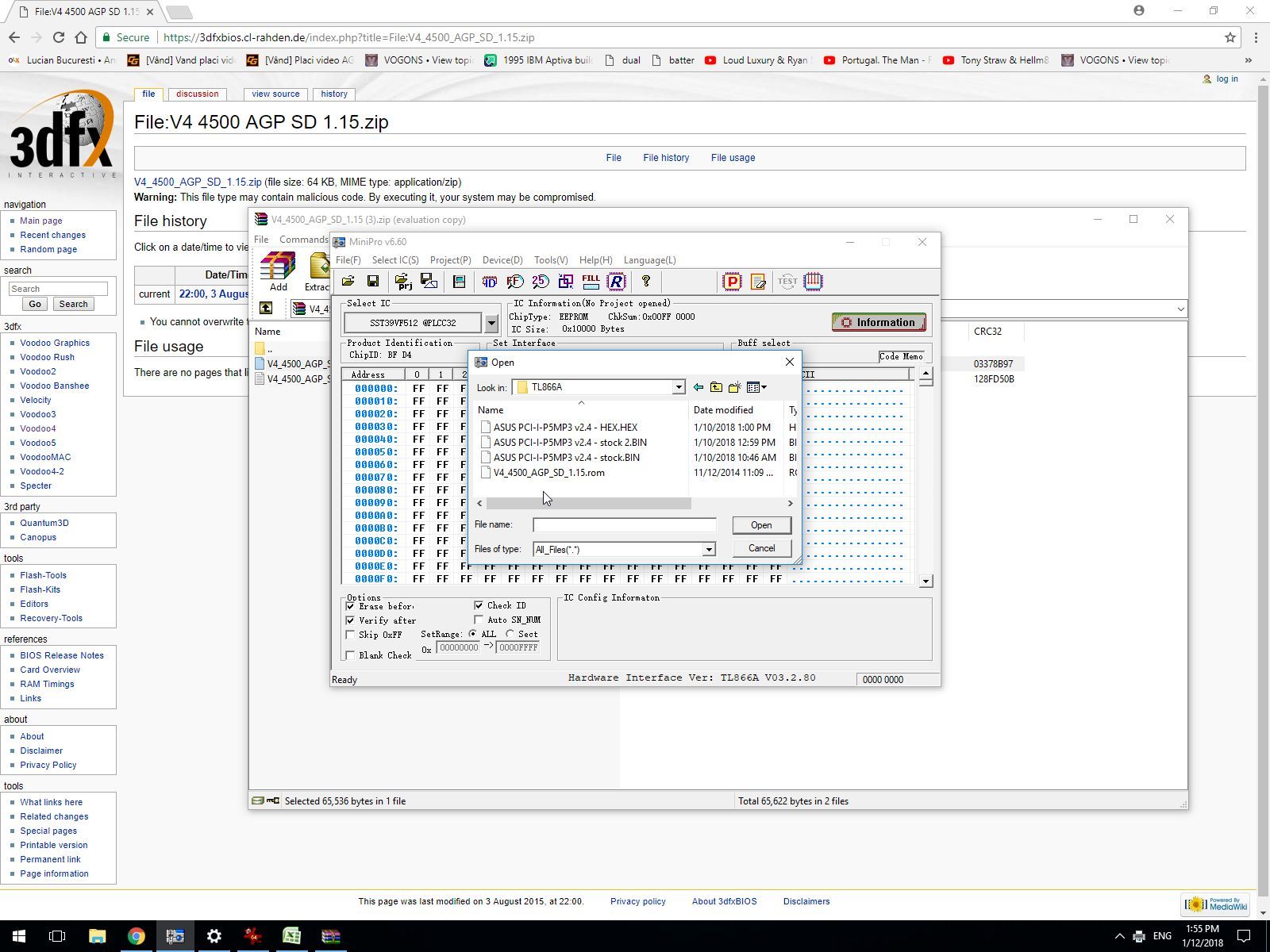
Task: Toggle Erase before checkbox
Action: pyautogui.click(x=350, y=606)
